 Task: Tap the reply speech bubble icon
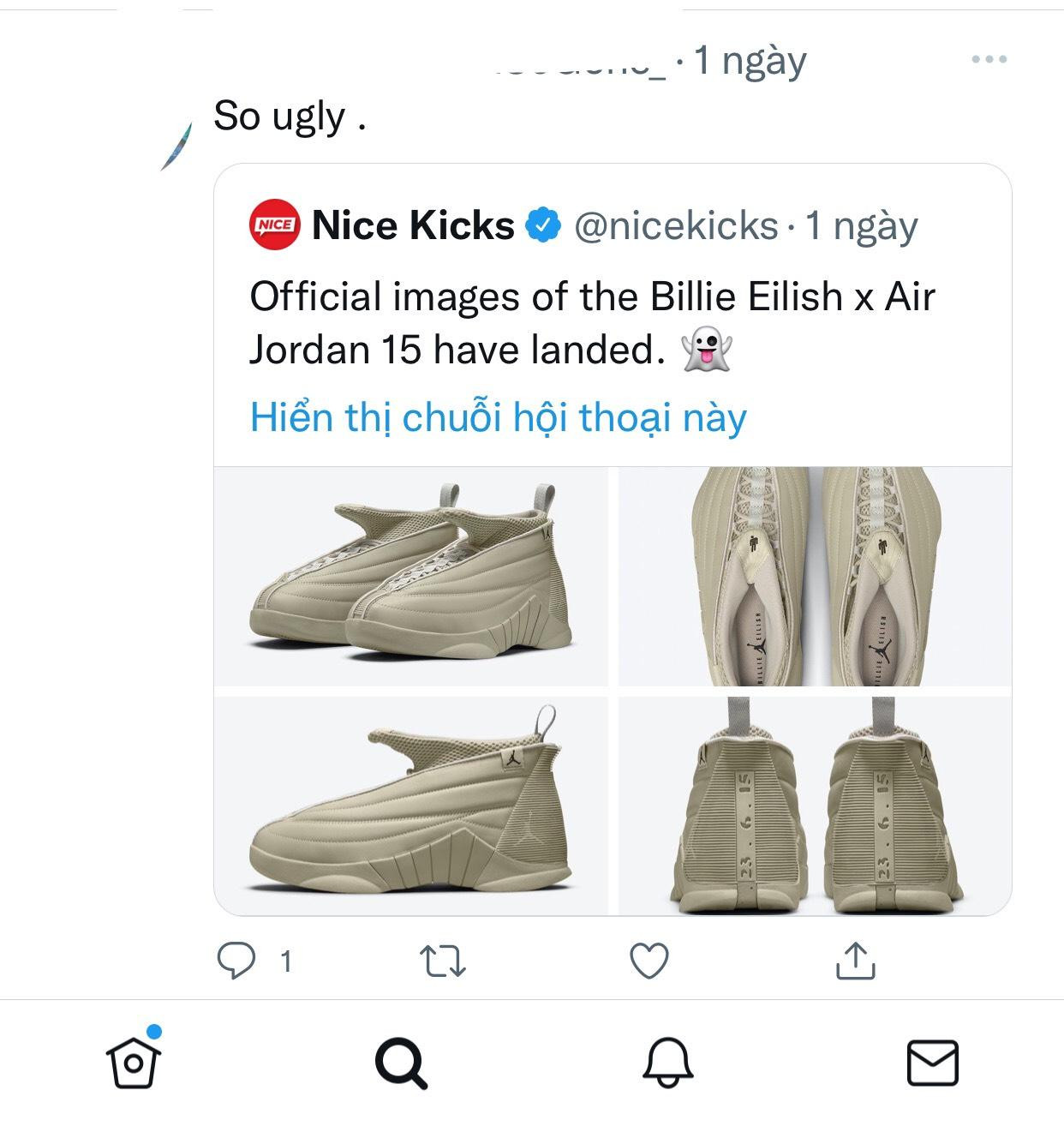pos(236,961)
